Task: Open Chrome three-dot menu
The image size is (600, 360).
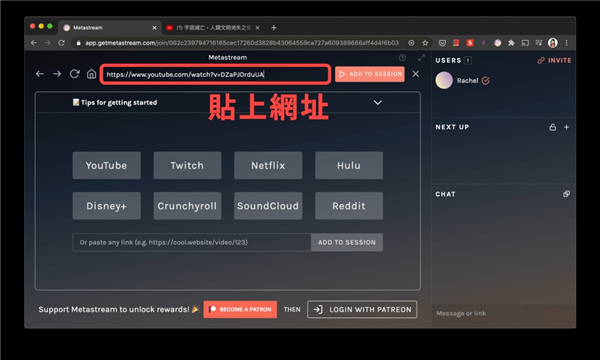Action: click(x=567, y=43)
